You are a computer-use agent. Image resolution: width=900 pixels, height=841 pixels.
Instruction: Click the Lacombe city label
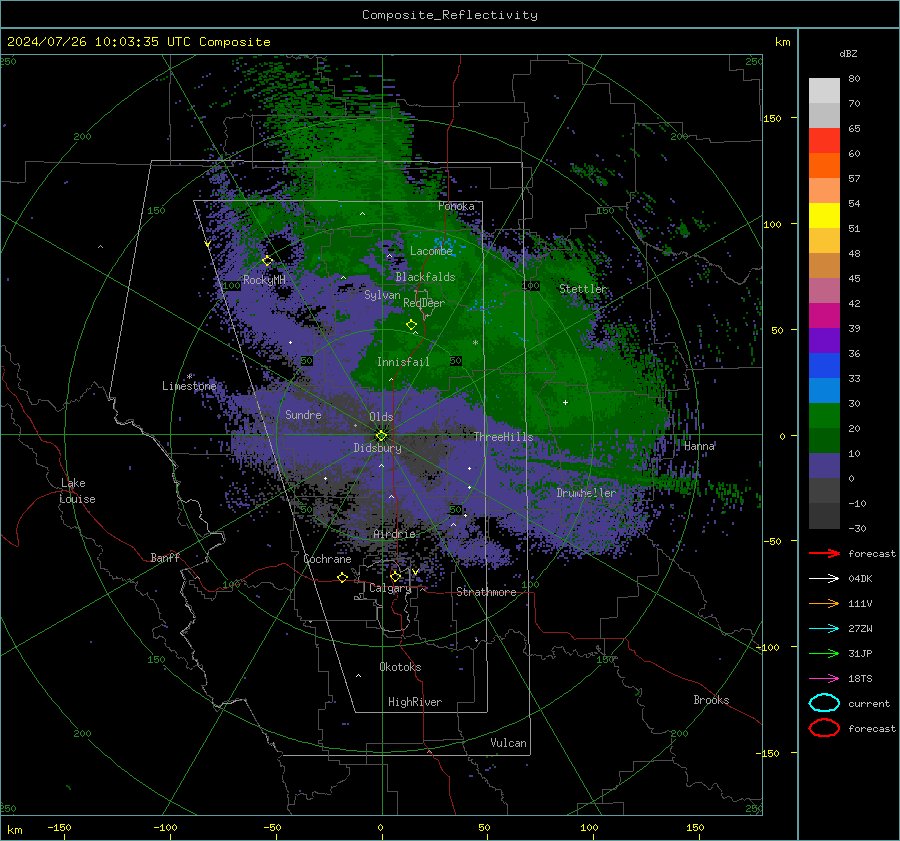point(431,251)
